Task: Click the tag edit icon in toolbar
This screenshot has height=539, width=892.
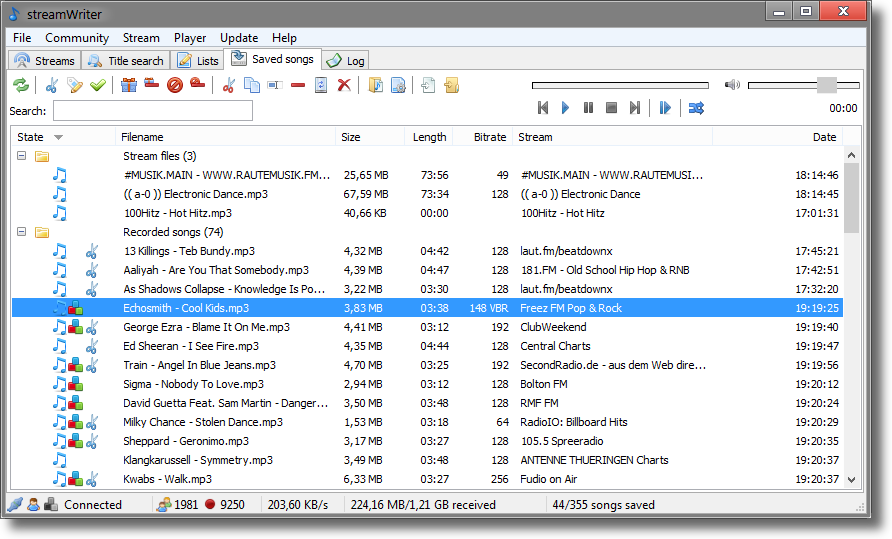Action: (x=74, y=85)
